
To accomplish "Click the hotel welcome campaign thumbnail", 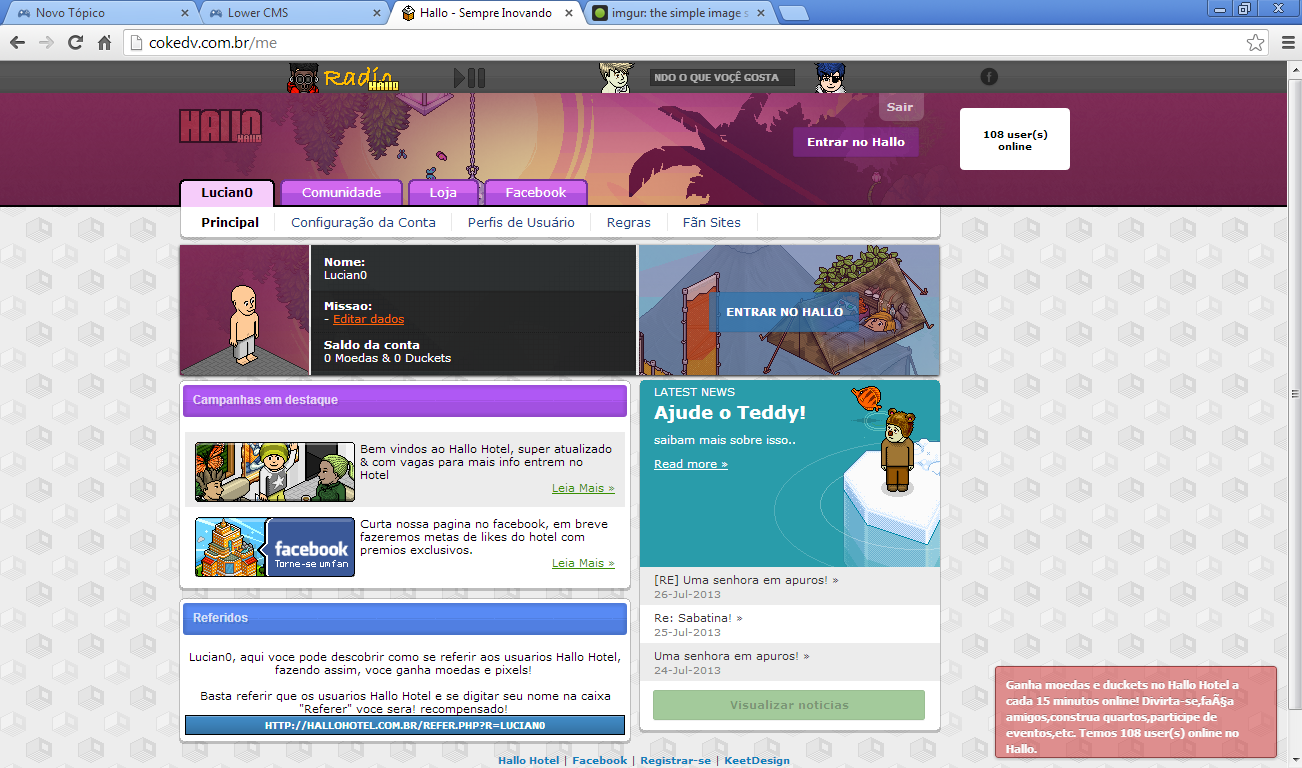I will tap(275, 472).
